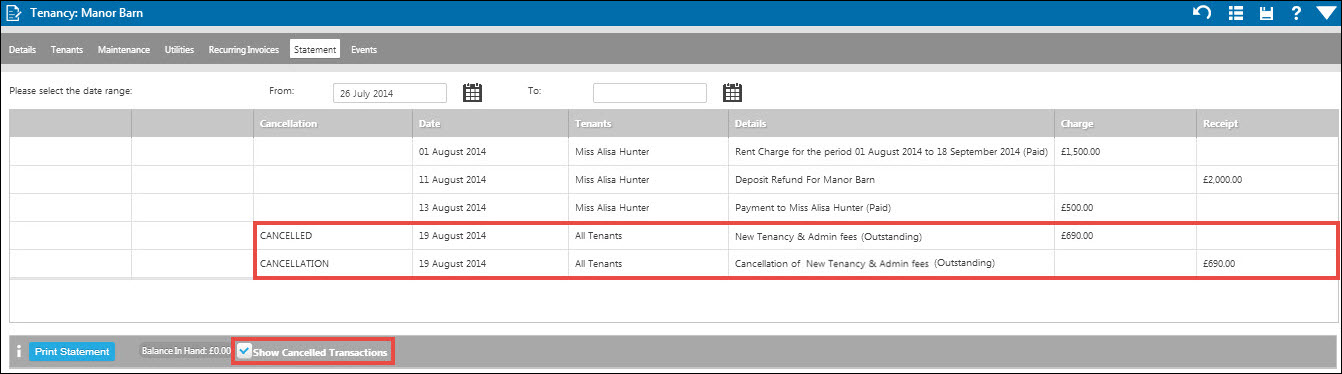This screenshot has width=1342, height=374.
Task: Open help via the question mark icon
Action: (1296, 13)
